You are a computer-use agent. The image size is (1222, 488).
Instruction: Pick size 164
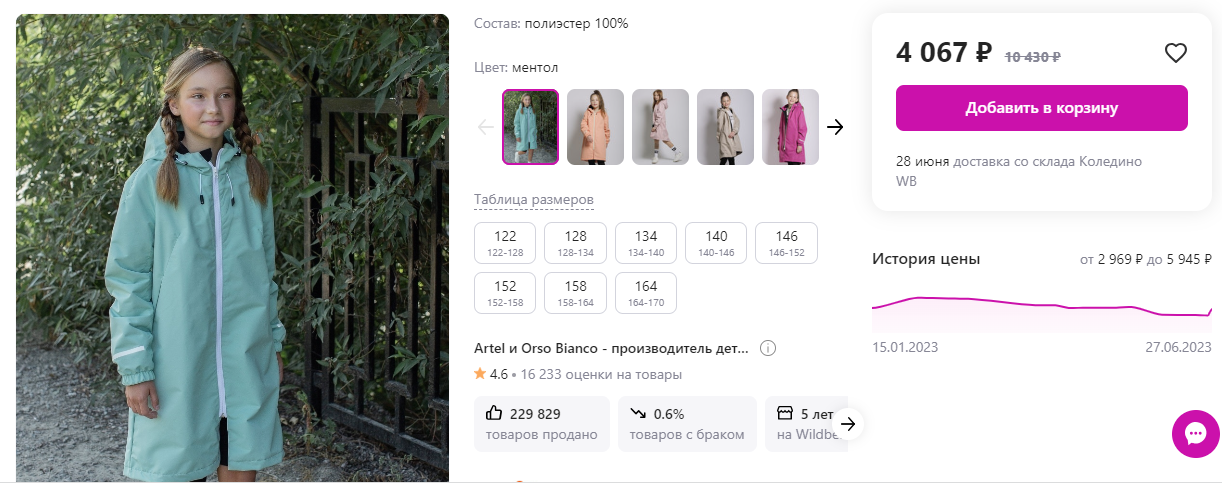pos(646,293)
